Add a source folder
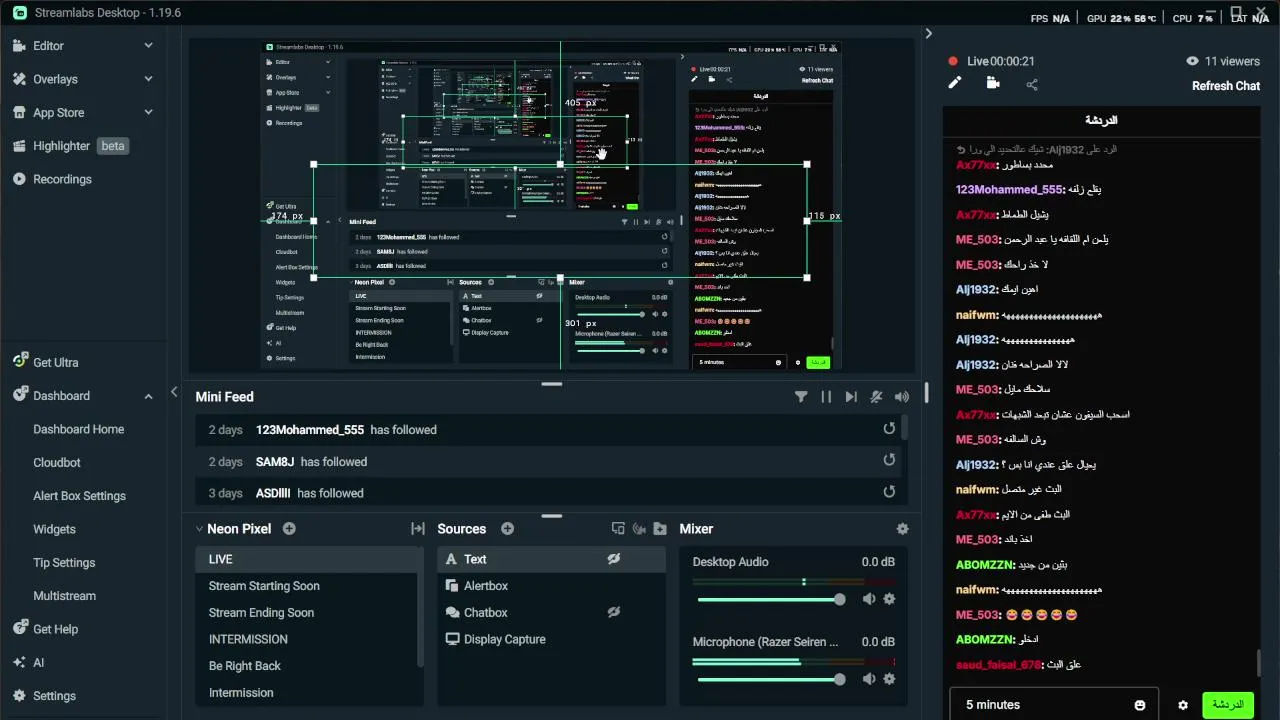Screen dimensions: 1280x720 [660, 529]
